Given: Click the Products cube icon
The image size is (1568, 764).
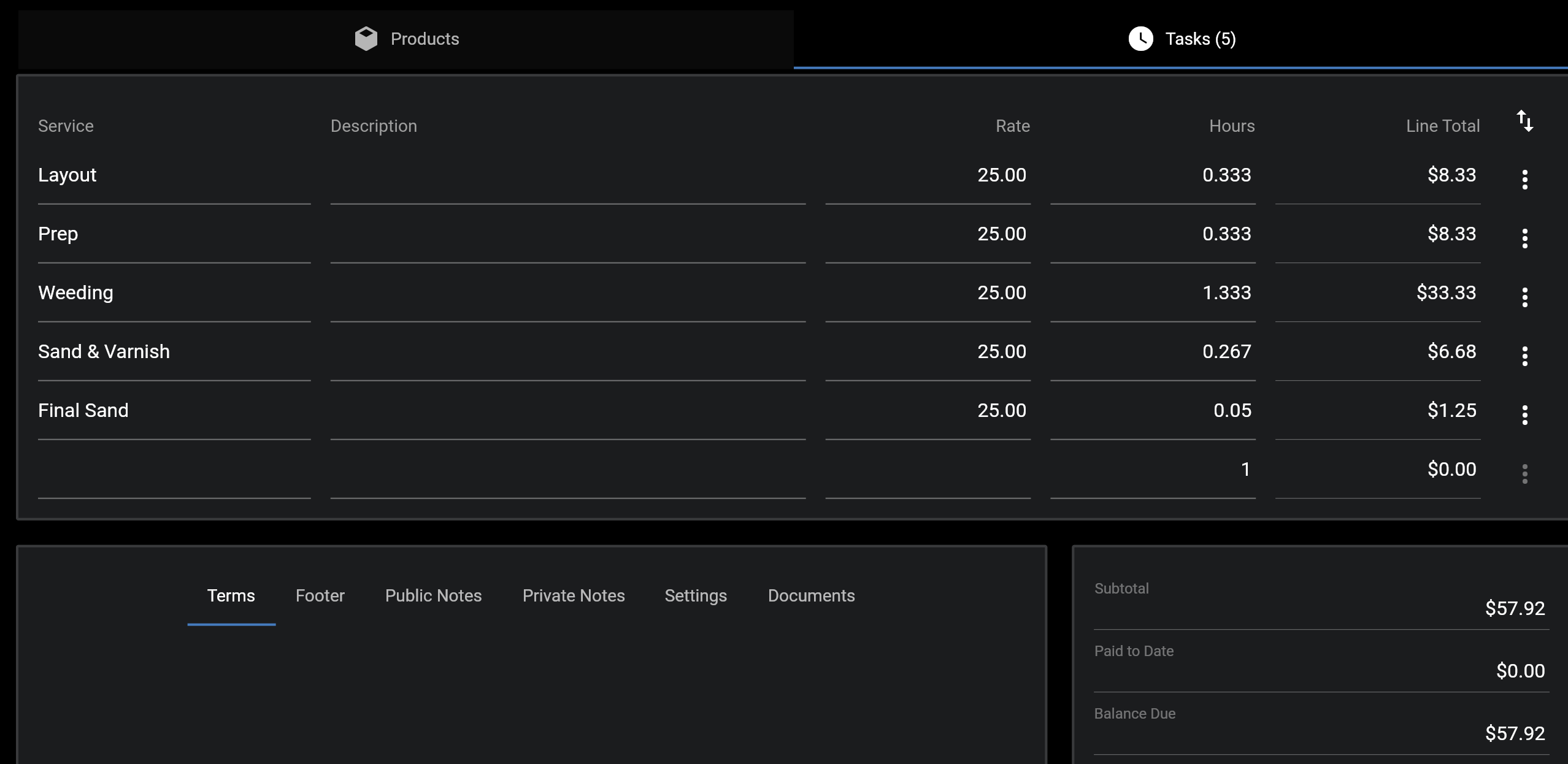Looking at the screenshot, I should coord(366,39).
